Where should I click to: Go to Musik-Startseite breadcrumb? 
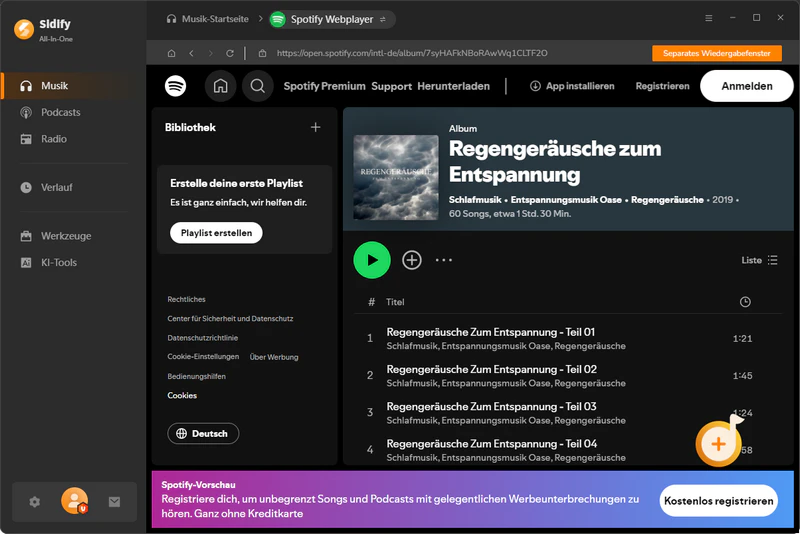click(208, 19)
